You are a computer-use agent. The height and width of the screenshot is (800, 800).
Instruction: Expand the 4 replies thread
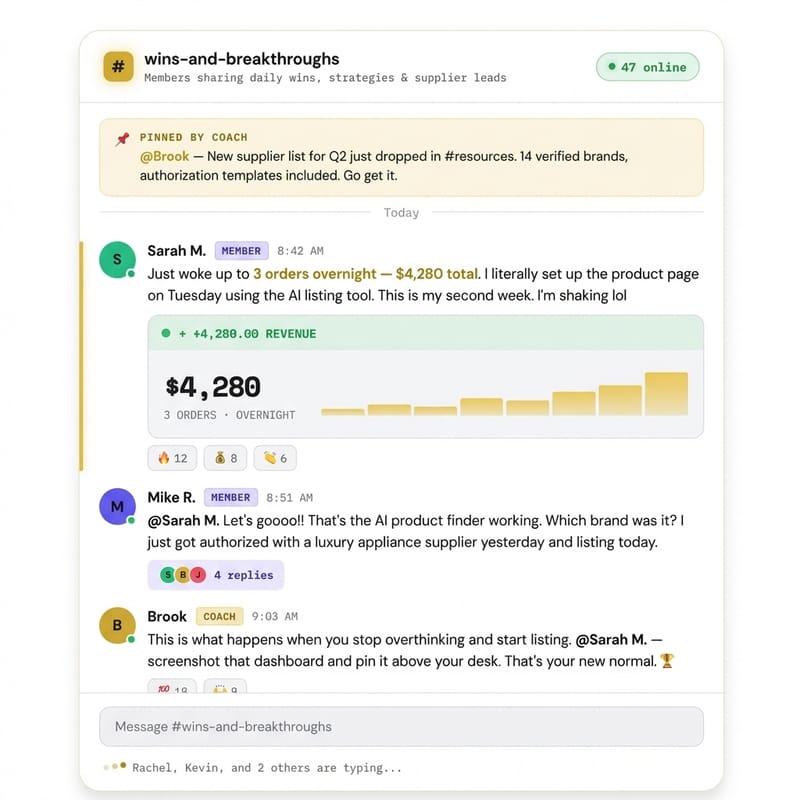pyautogui.click(x=216, y=575)
